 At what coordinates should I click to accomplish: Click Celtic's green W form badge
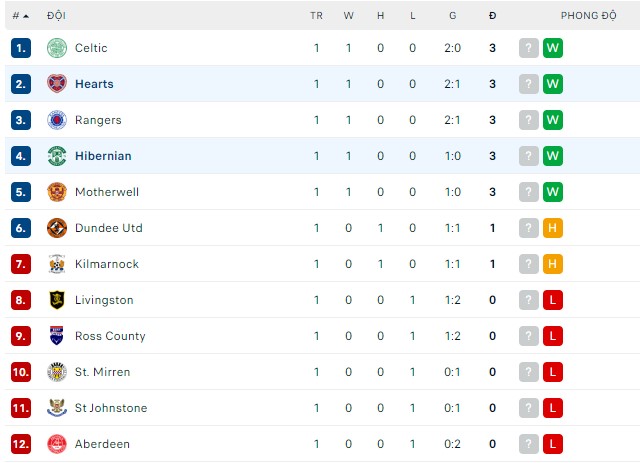tap(553, 48)
